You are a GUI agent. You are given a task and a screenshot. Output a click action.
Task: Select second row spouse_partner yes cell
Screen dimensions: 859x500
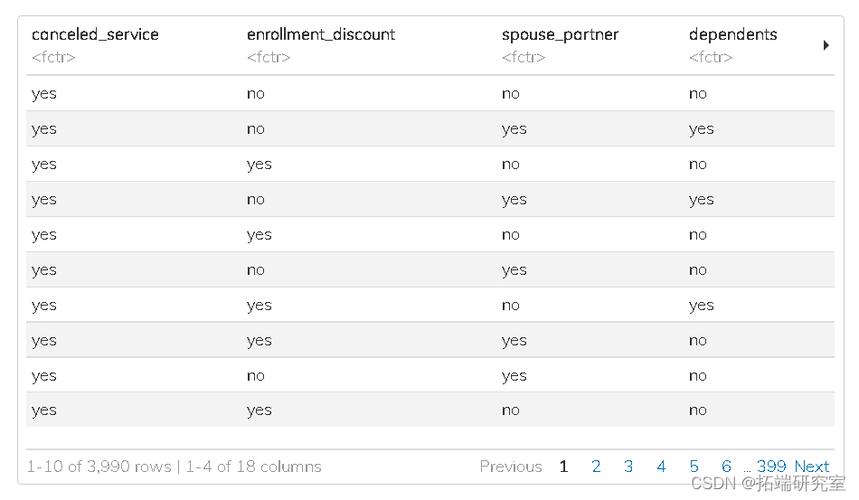[514, 129]
